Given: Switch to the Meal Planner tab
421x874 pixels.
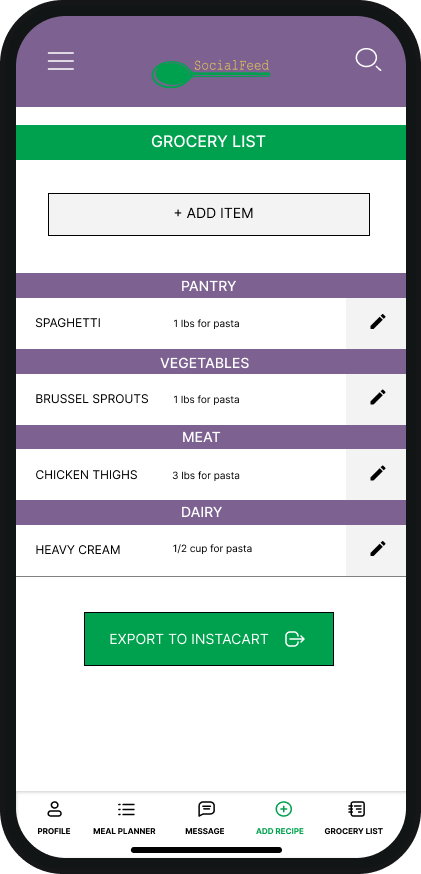Looking at the screenshot, I should coord(124,818).
